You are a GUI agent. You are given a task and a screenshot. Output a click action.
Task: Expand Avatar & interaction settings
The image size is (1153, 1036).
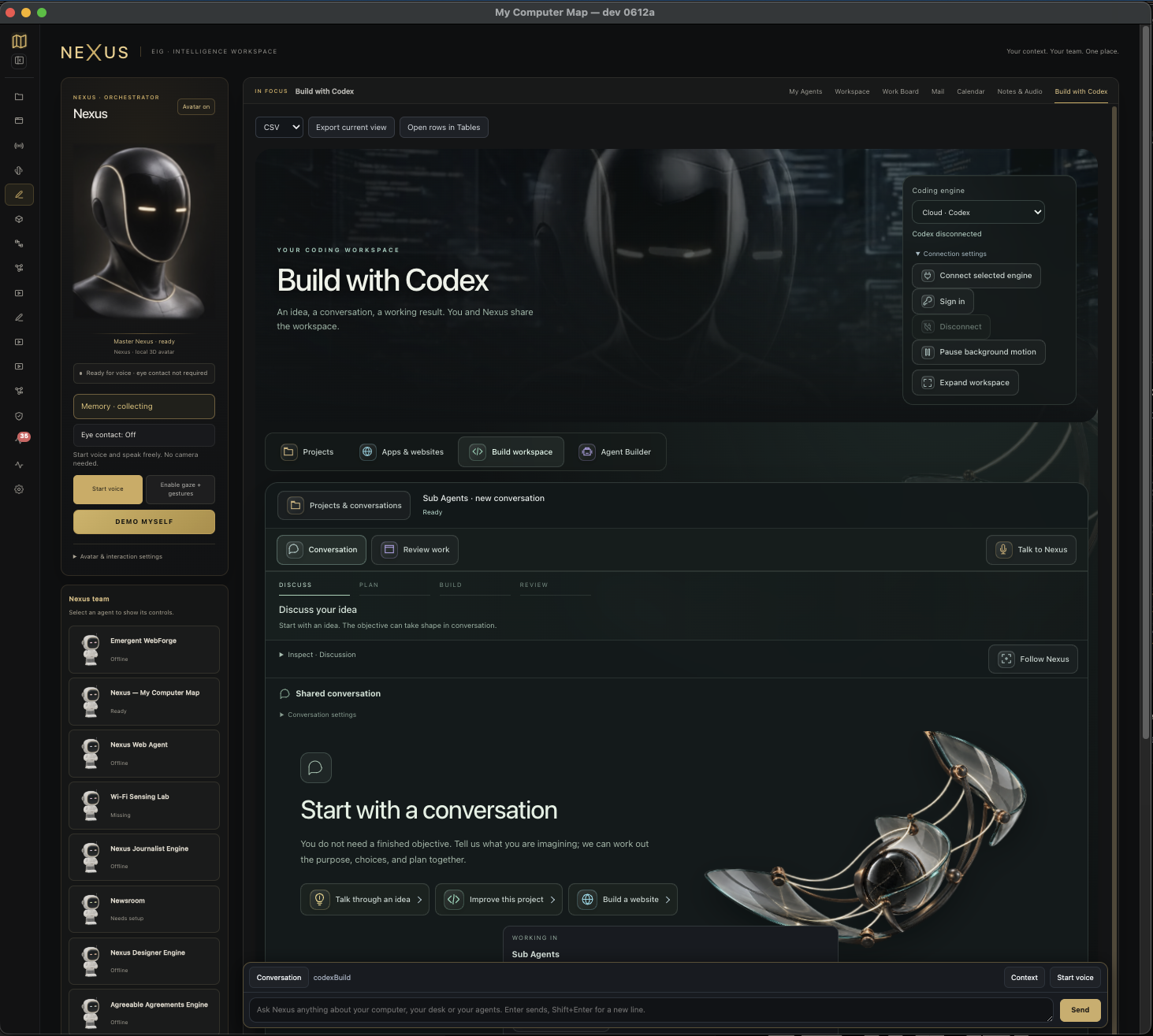[x=117, y=557]
